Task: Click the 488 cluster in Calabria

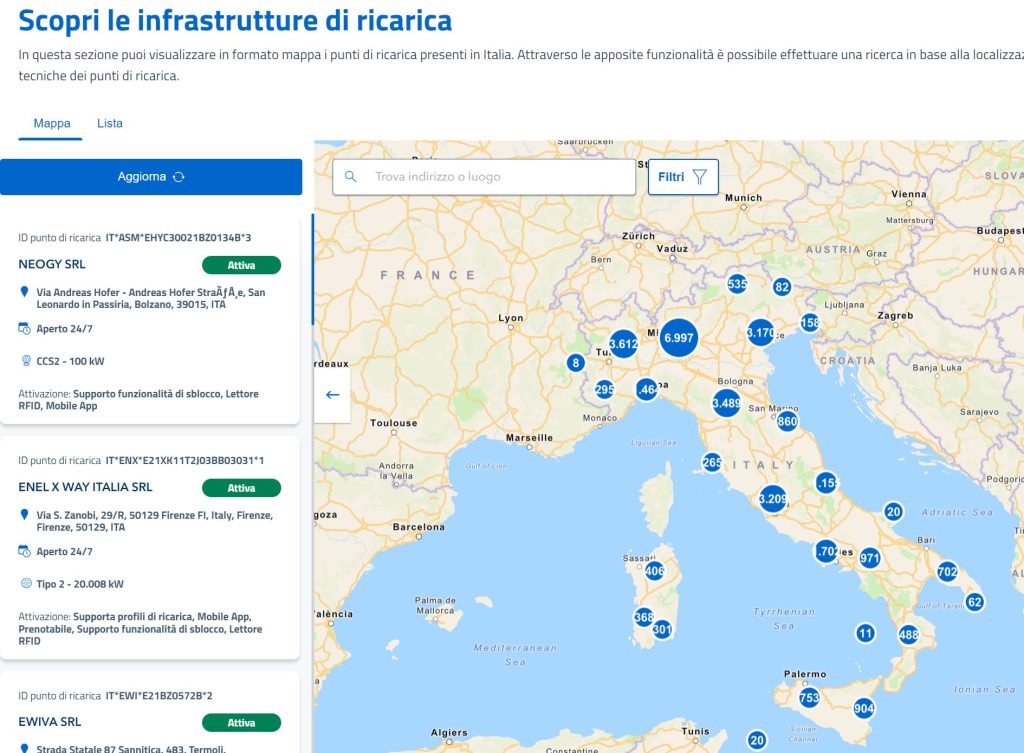Action: pos(908,634)
